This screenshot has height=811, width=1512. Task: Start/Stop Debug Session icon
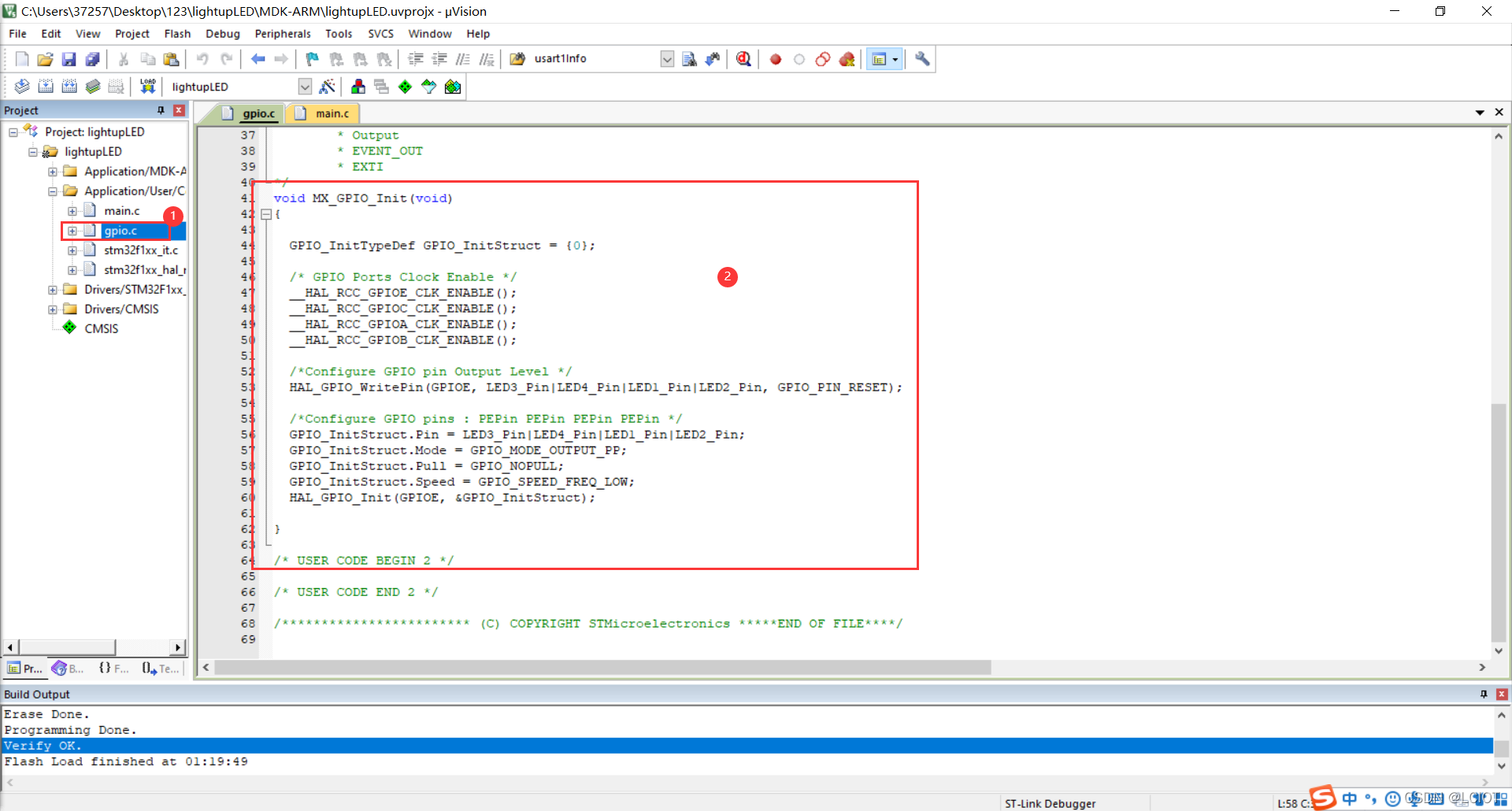[743, 59]
